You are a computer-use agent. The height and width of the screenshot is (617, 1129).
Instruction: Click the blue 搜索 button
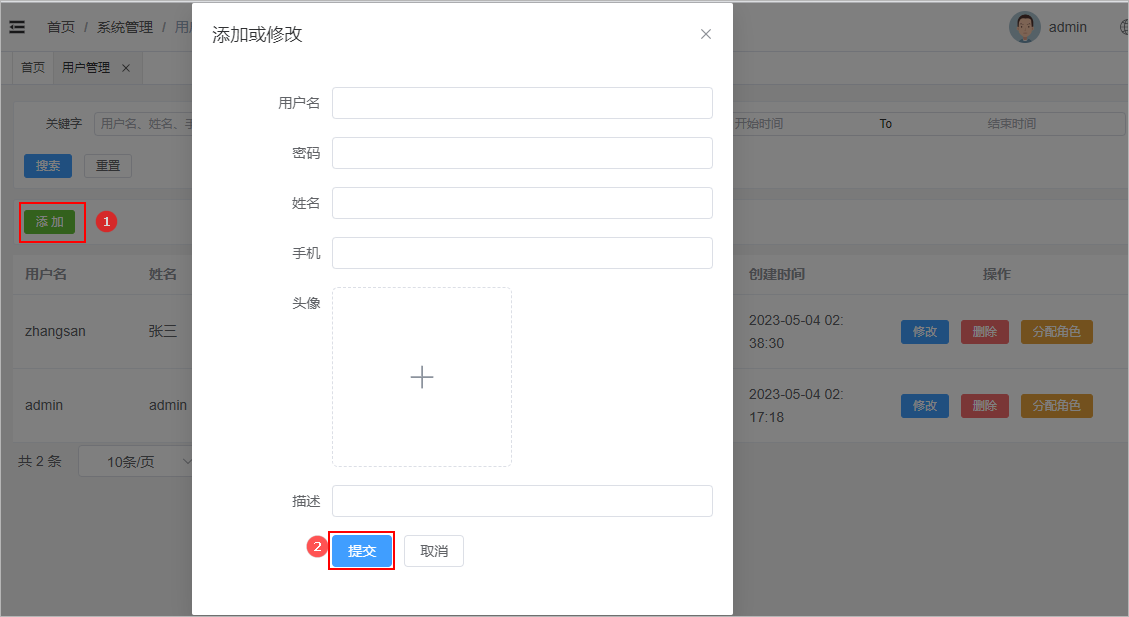click(48, 166)
